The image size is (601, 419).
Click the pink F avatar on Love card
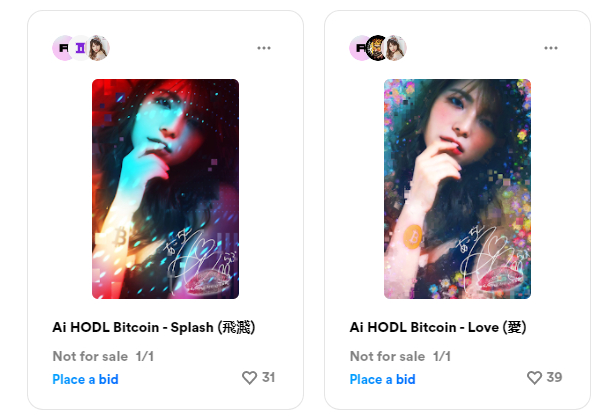359,48
